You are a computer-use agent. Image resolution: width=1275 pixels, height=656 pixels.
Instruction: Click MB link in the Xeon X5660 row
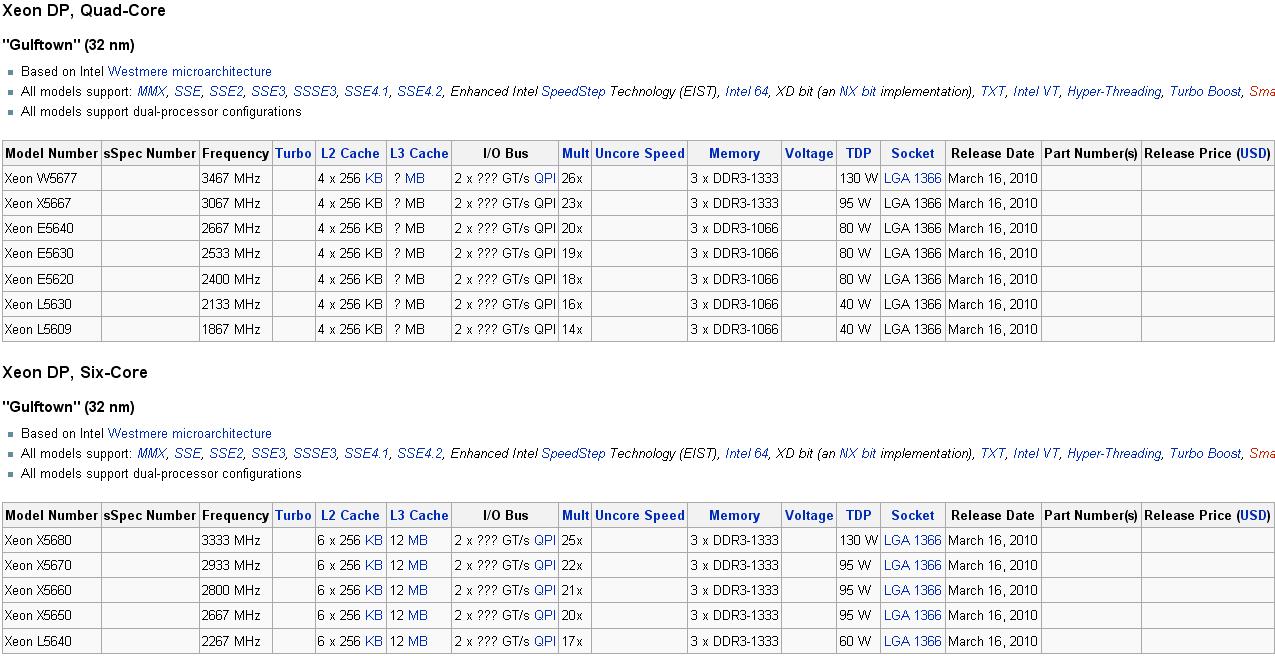pos(418,591)
